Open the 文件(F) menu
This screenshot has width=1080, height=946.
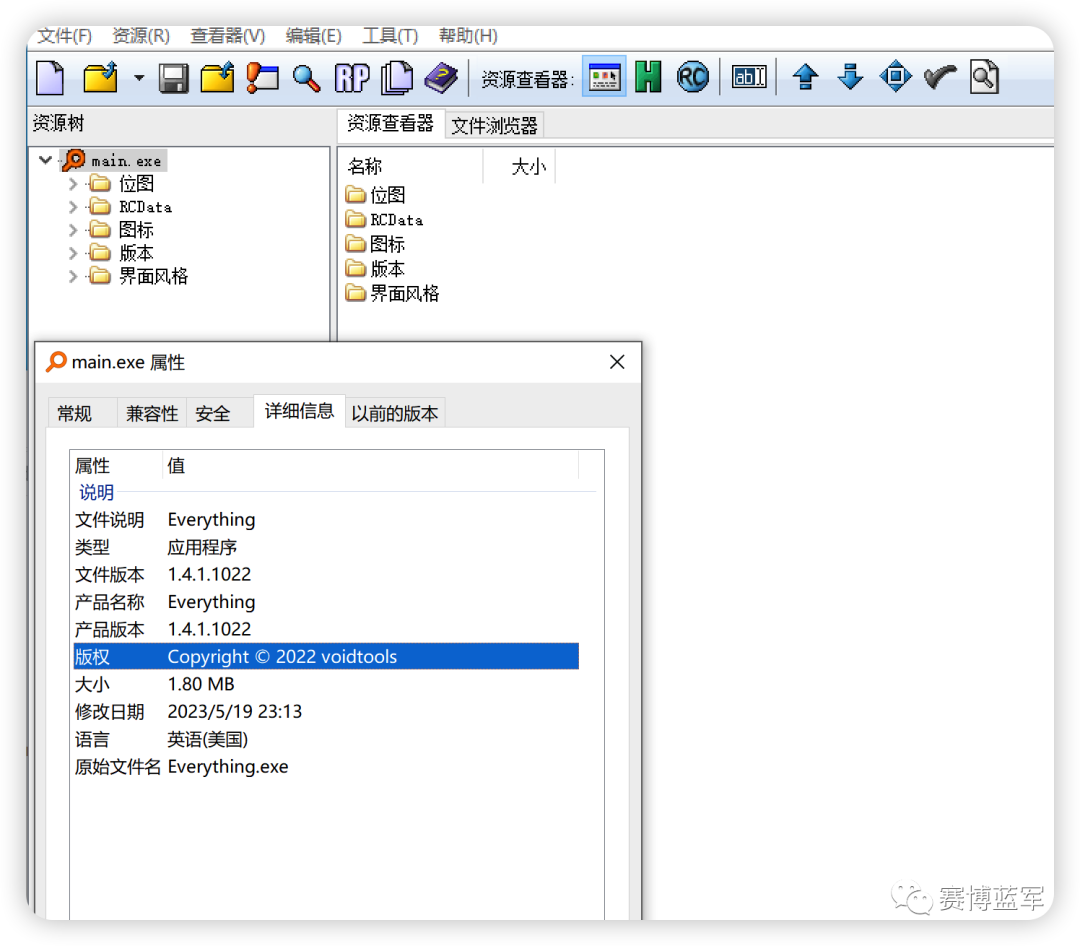[64, 36]
